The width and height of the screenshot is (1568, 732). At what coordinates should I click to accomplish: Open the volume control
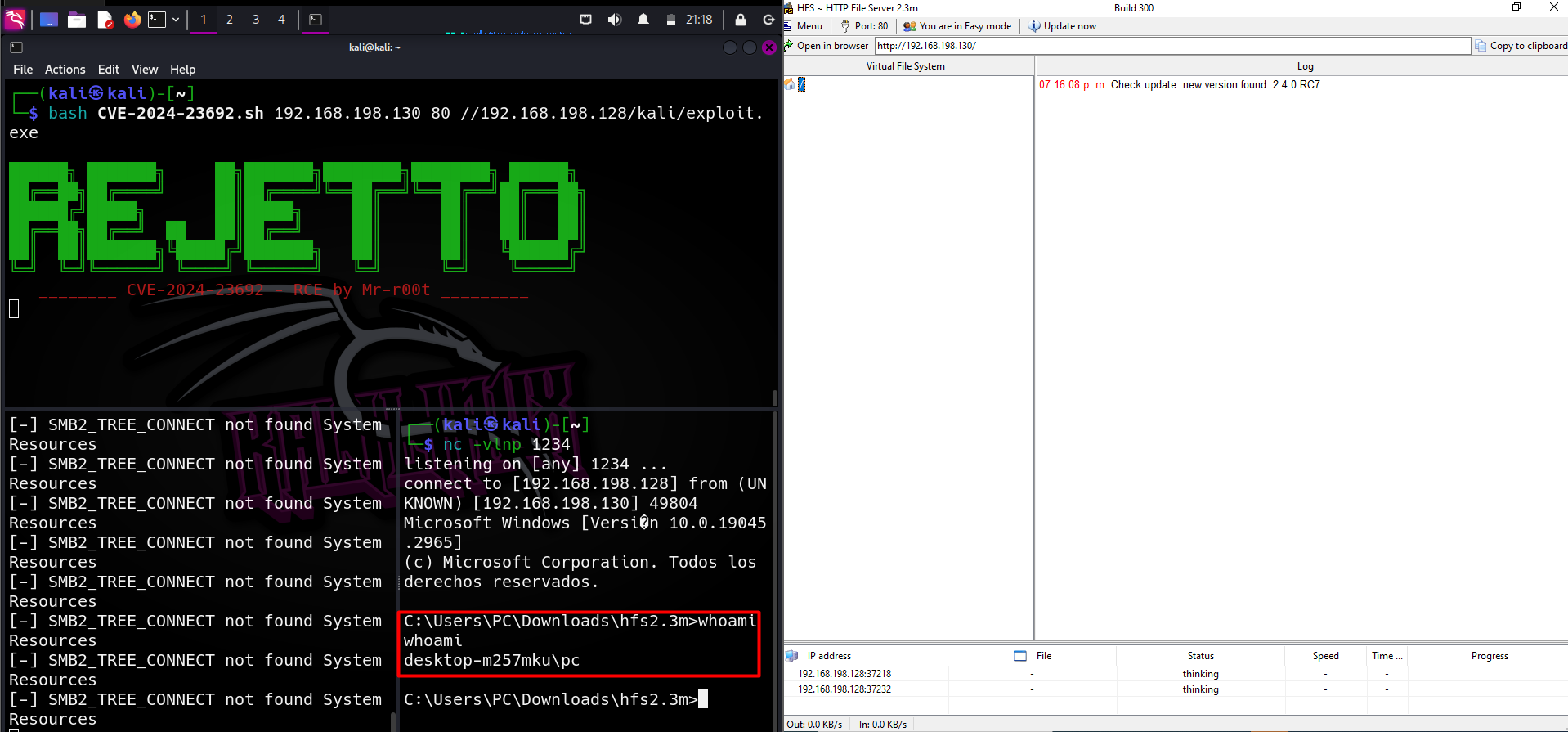(x=615, y=20)
